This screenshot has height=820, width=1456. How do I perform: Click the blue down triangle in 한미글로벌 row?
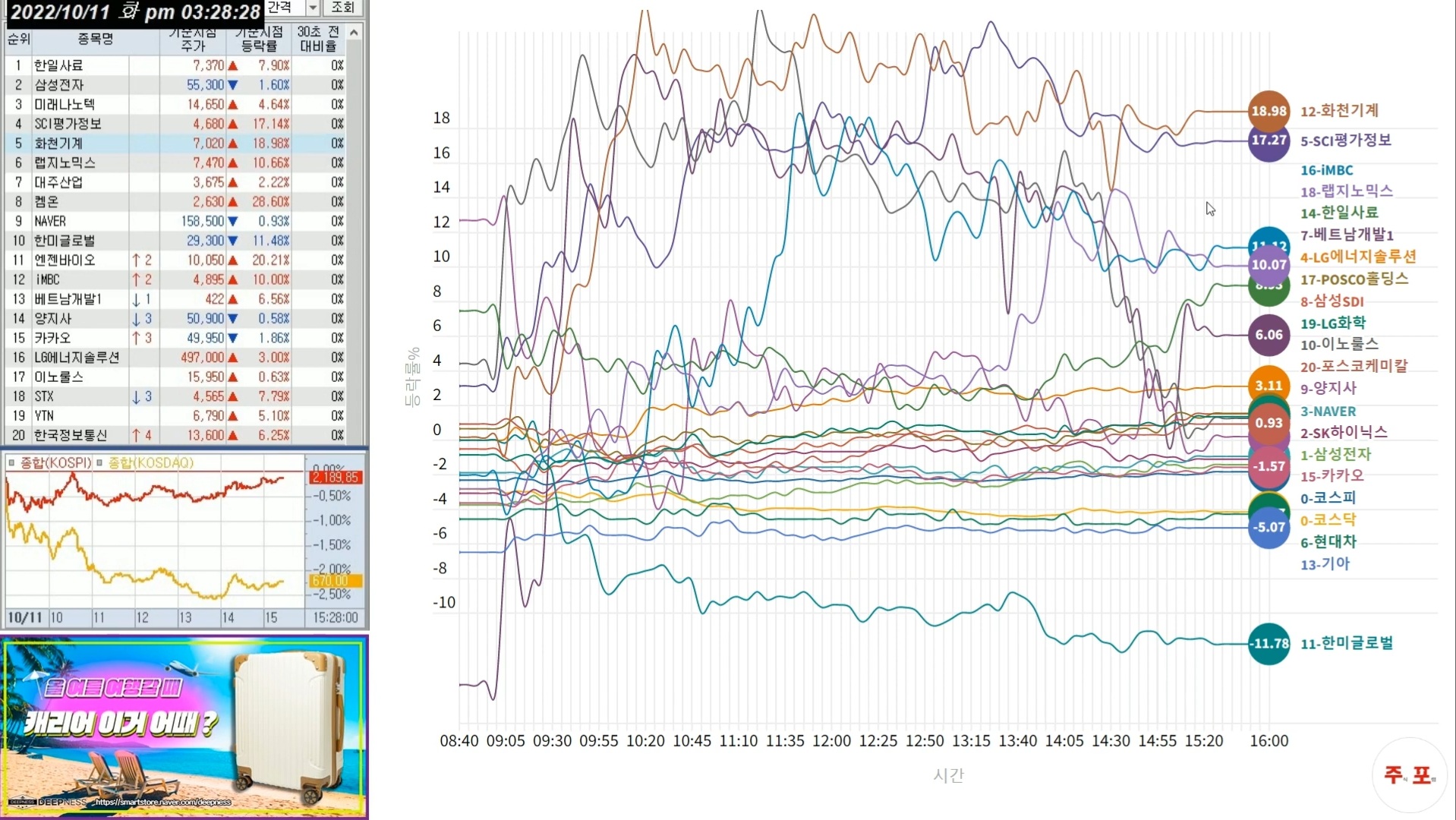coord(233,241)
